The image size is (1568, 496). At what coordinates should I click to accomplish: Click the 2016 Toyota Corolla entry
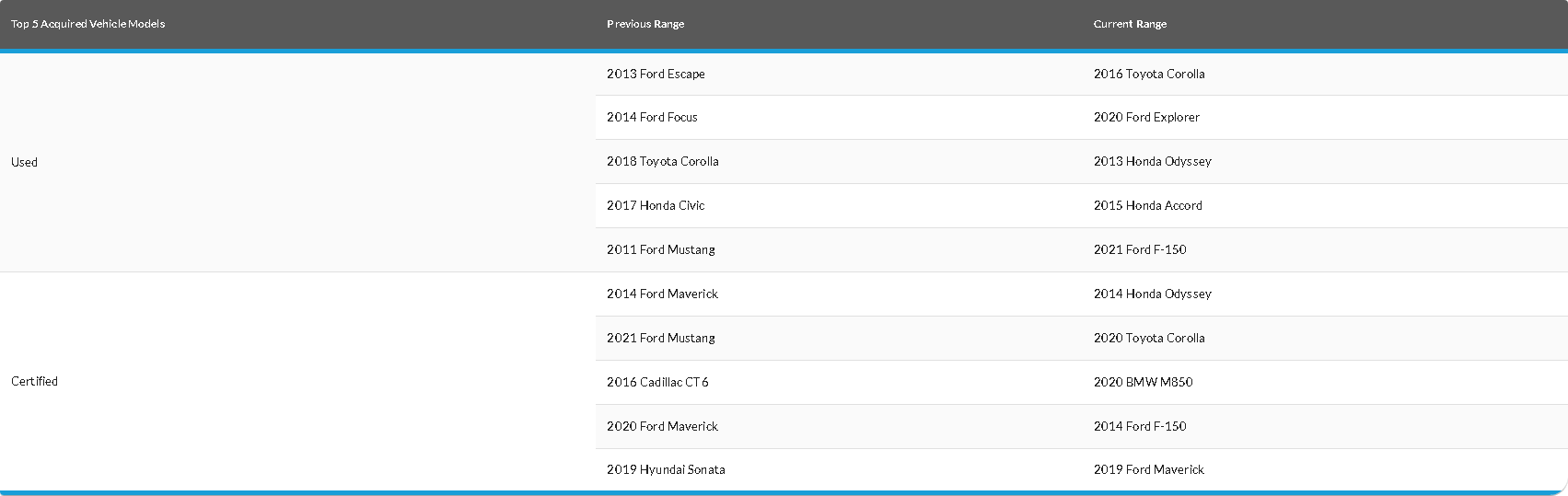pos(1149,74)
